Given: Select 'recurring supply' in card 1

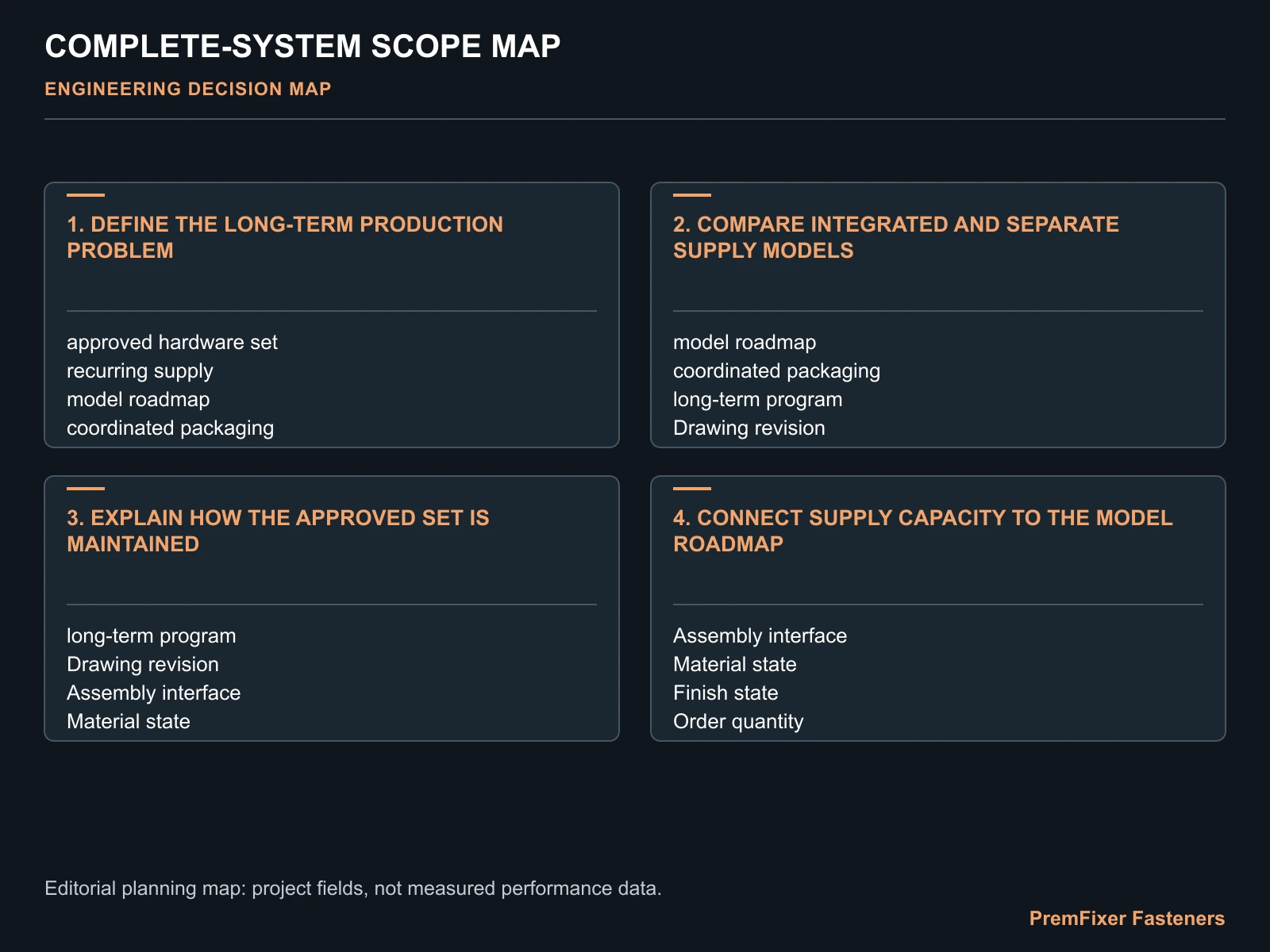Looking at the screenshot, I should click(140, 370).
